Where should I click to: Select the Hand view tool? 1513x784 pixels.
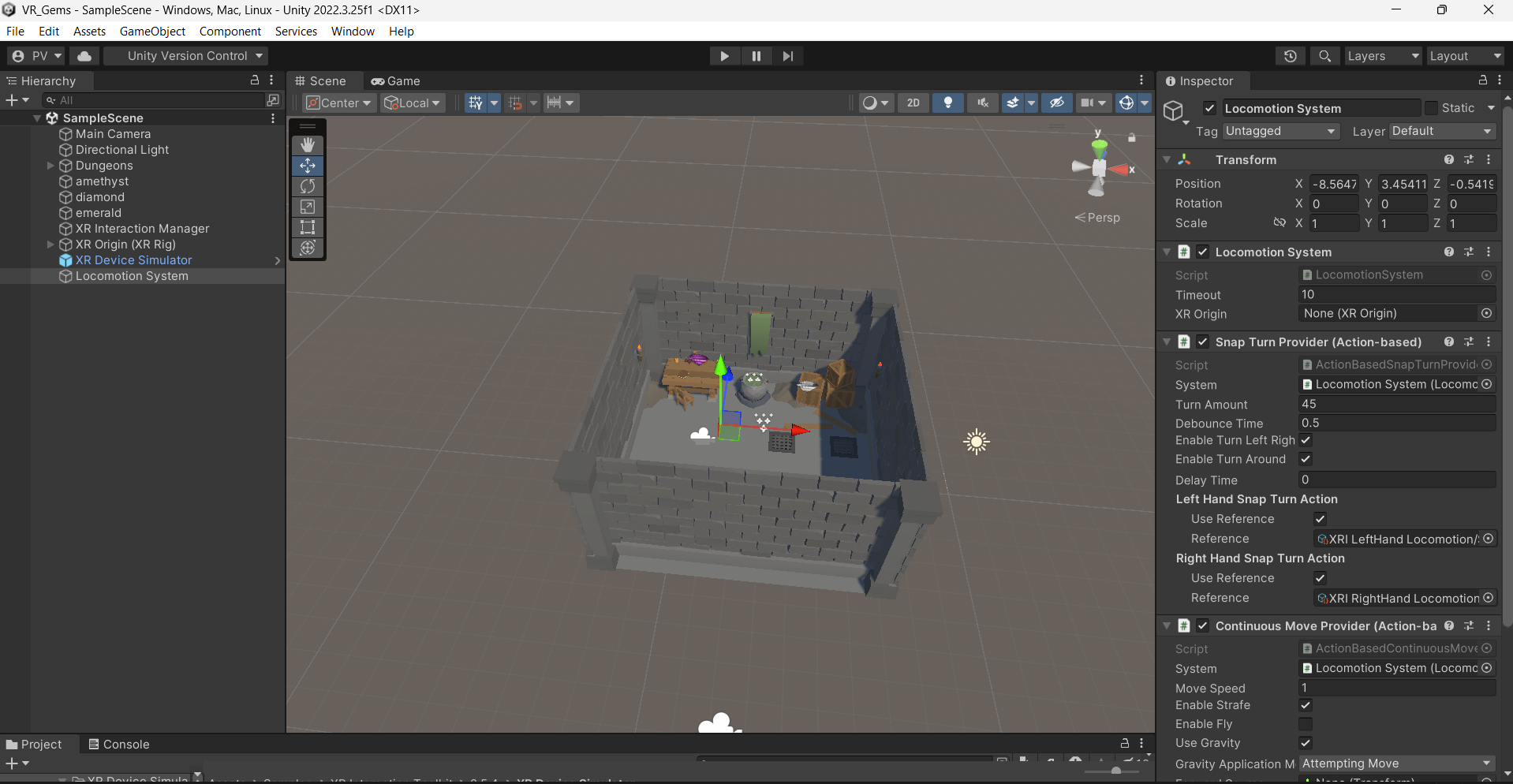click(x=308, y=144)
